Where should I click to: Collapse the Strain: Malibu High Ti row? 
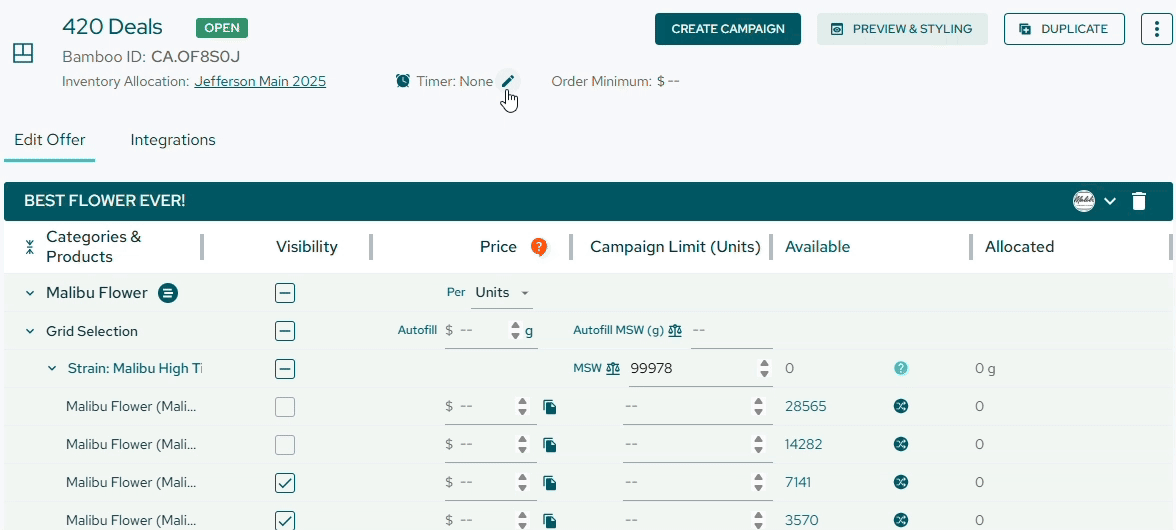pos(52,368)
